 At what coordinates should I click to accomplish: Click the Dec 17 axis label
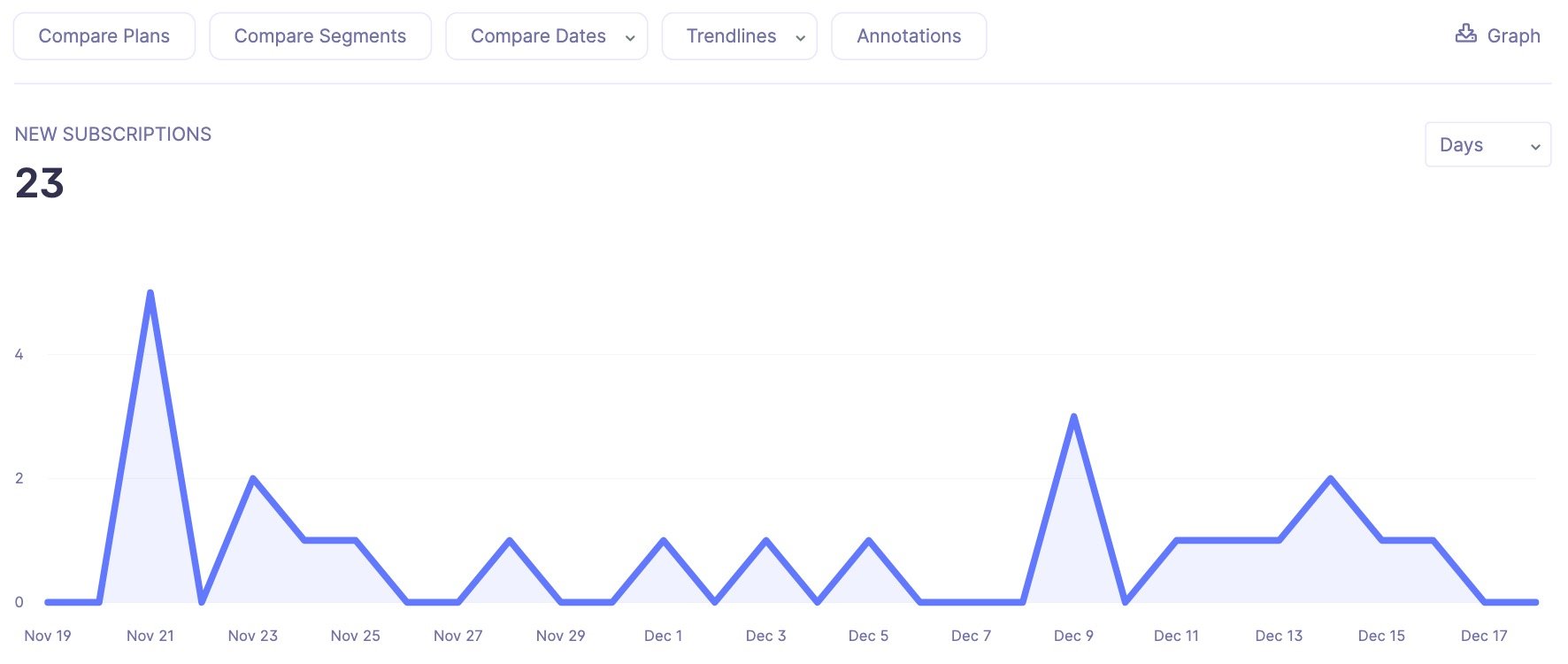pyautogui.click(x=1484, y=636)
